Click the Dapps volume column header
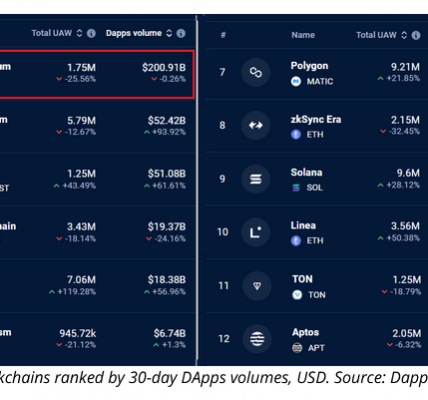Image resolution: width=428 pixels, height=400 pixels. tap(134, 33)
